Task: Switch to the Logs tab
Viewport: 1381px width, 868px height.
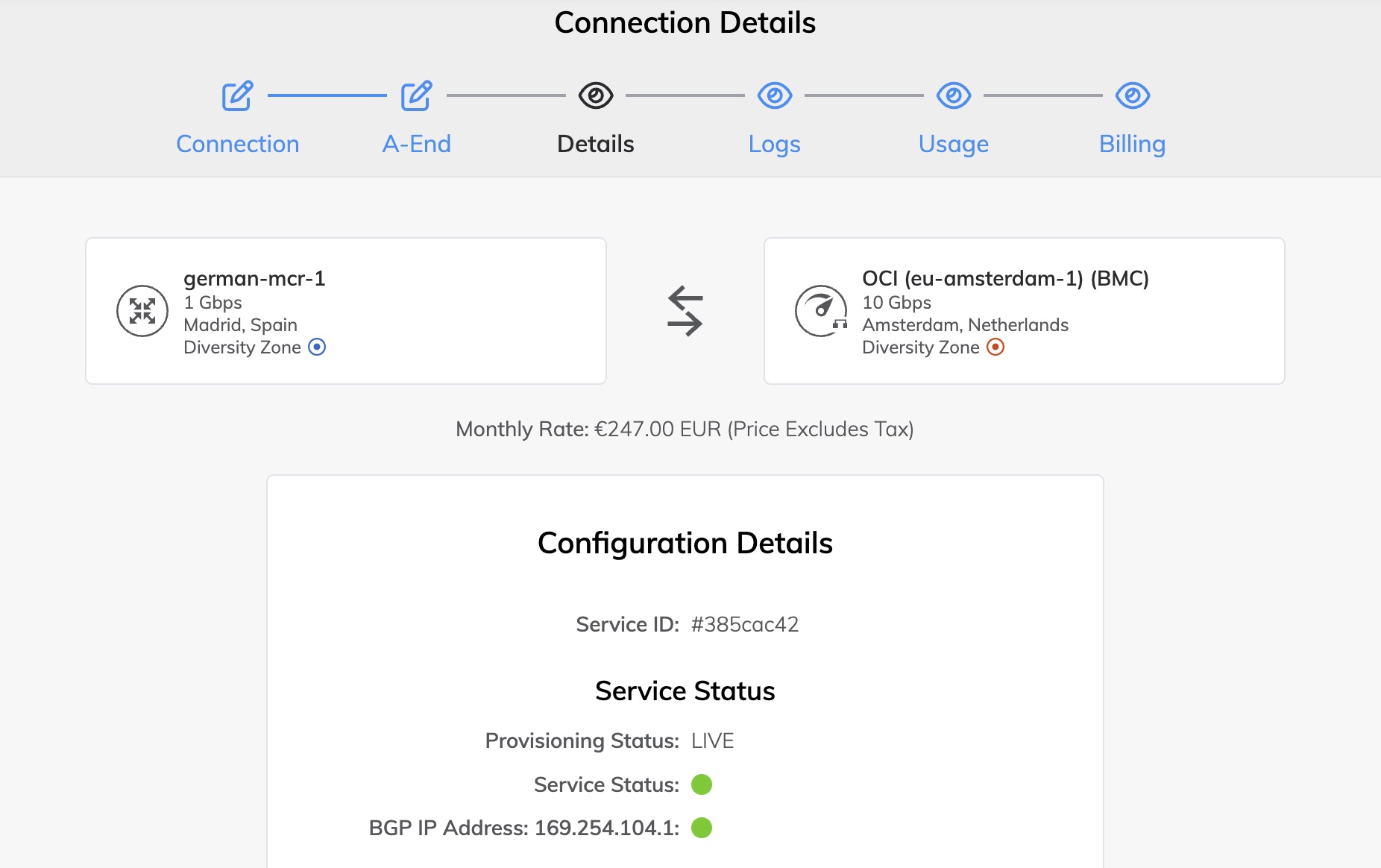Action: click(x=775, y=143)
